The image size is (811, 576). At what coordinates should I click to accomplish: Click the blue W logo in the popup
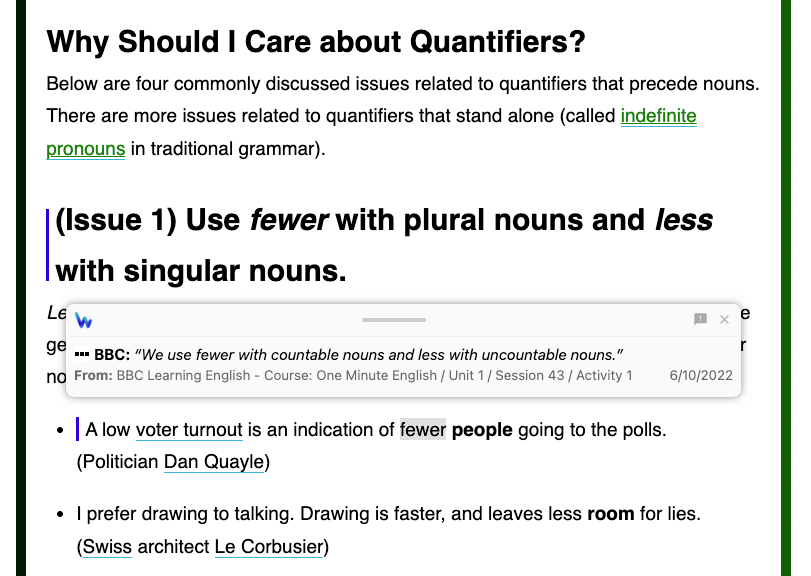[85, 320]
